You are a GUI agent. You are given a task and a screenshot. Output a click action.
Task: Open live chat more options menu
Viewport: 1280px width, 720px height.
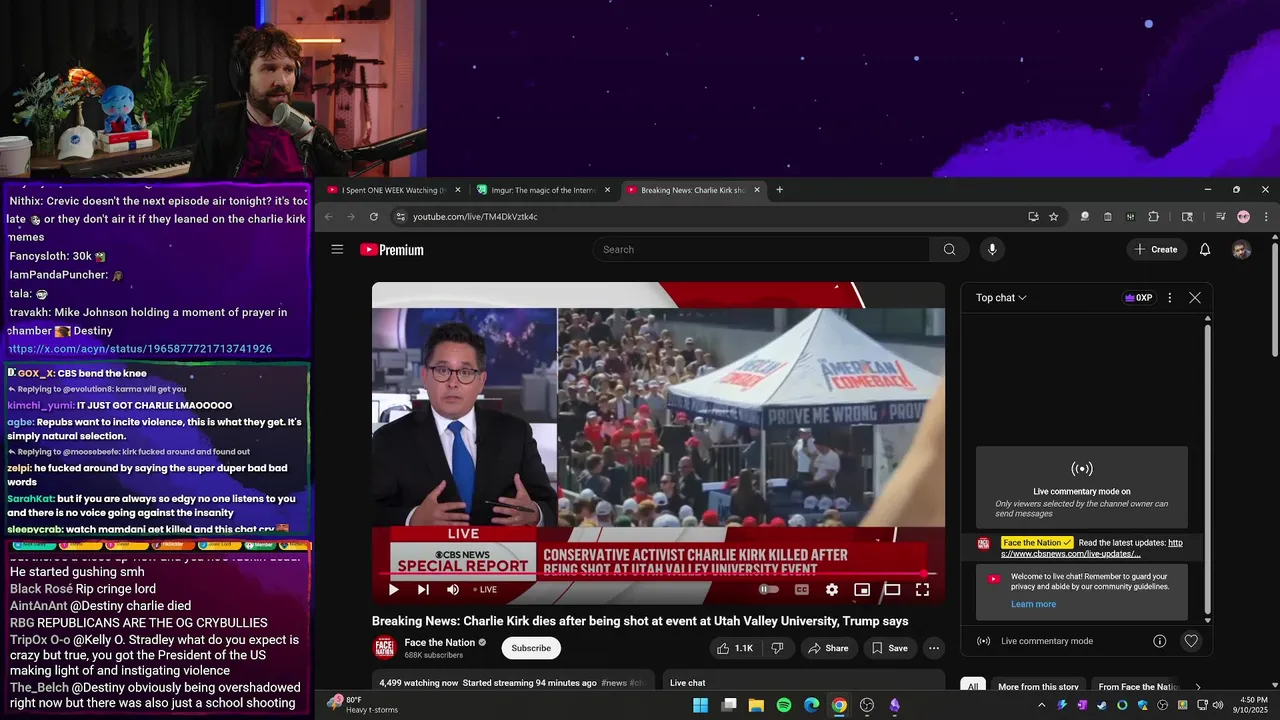(x=1169, y=298)
